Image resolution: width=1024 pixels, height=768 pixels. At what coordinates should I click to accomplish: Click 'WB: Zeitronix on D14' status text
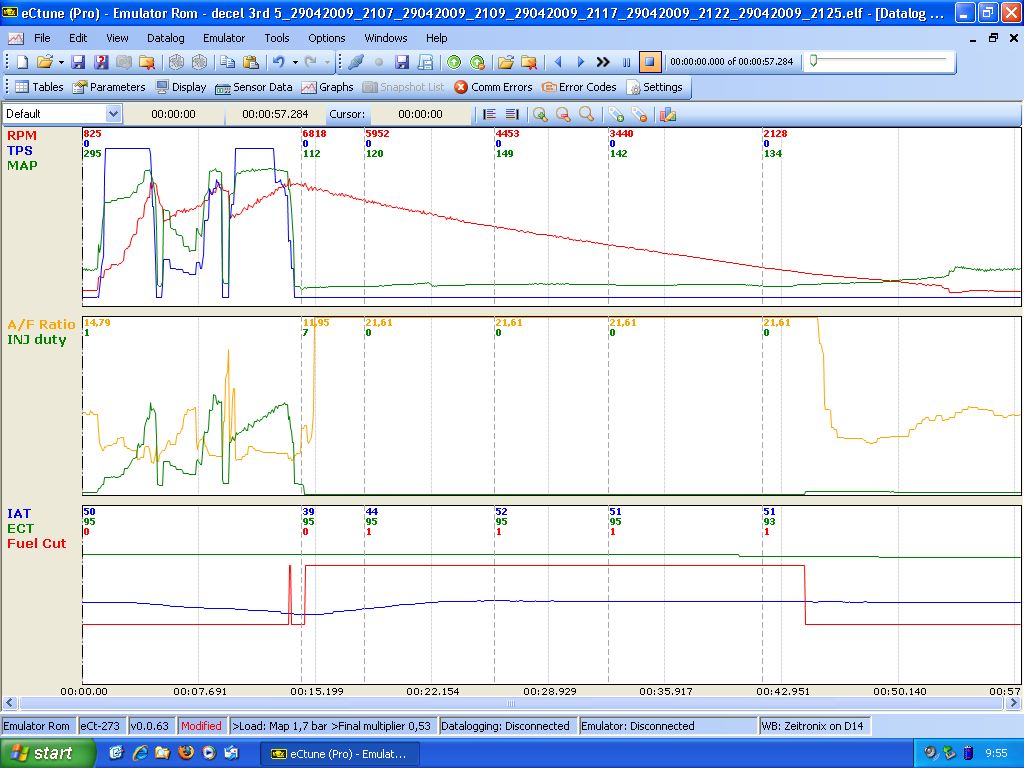(x=812, y=726)
